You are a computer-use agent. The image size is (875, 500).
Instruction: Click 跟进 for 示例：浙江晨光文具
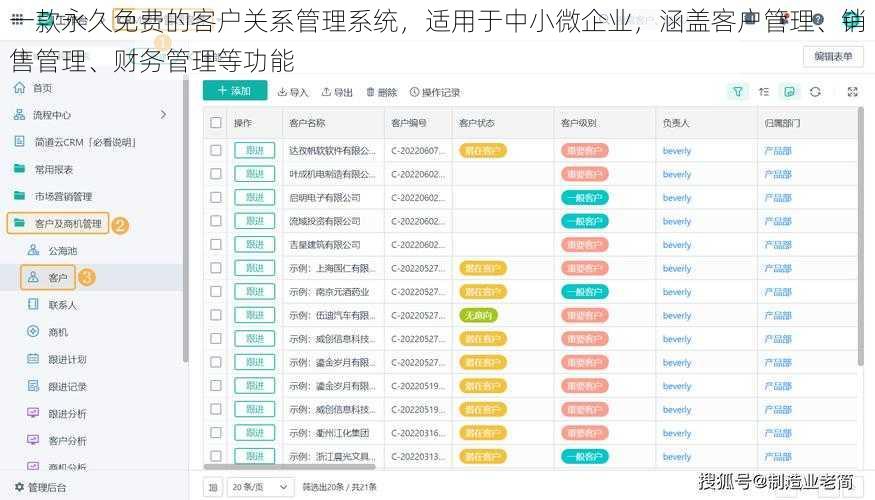coord(254,456)
